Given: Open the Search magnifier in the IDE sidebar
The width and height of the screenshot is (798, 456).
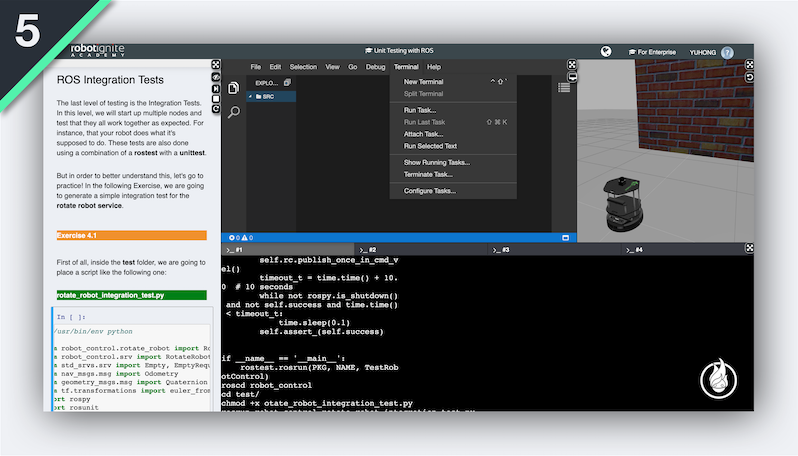Looking at the screenshot, I should pyautogui.click(x=234, y=112).
